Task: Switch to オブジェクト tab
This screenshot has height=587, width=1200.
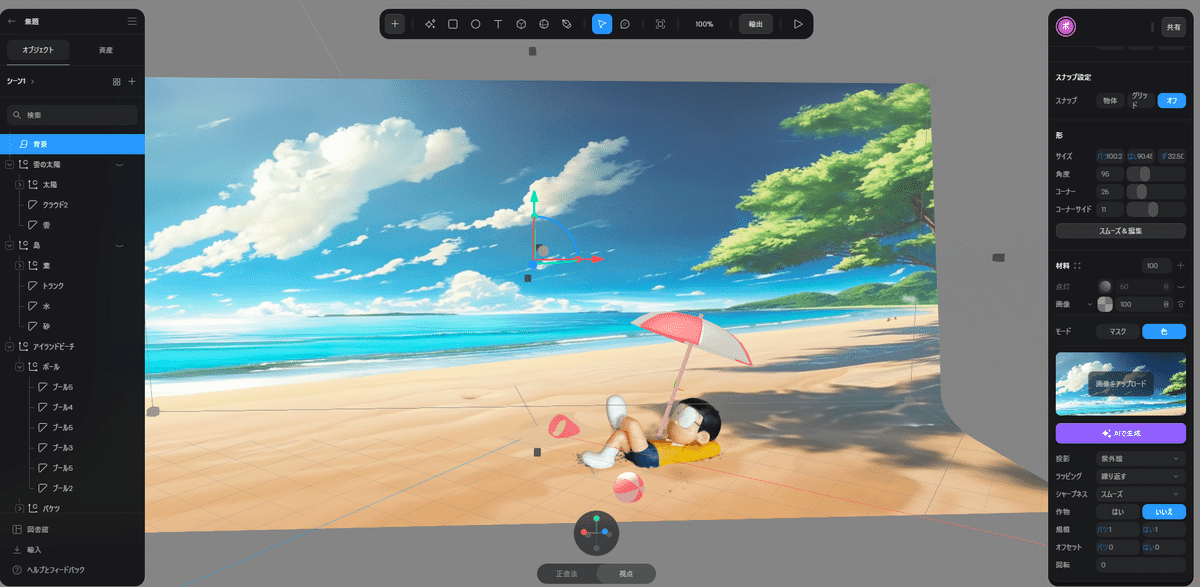Action: [x=39, y=50]
